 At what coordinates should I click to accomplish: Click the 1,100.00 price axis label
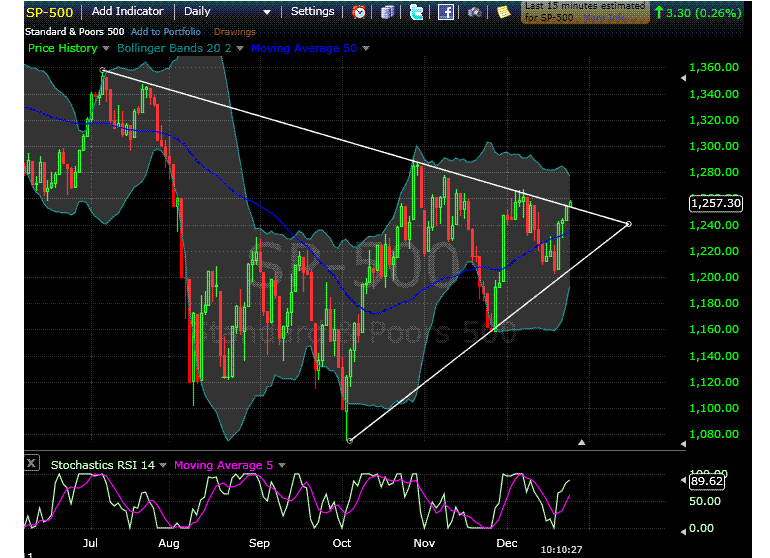(714, 408)
